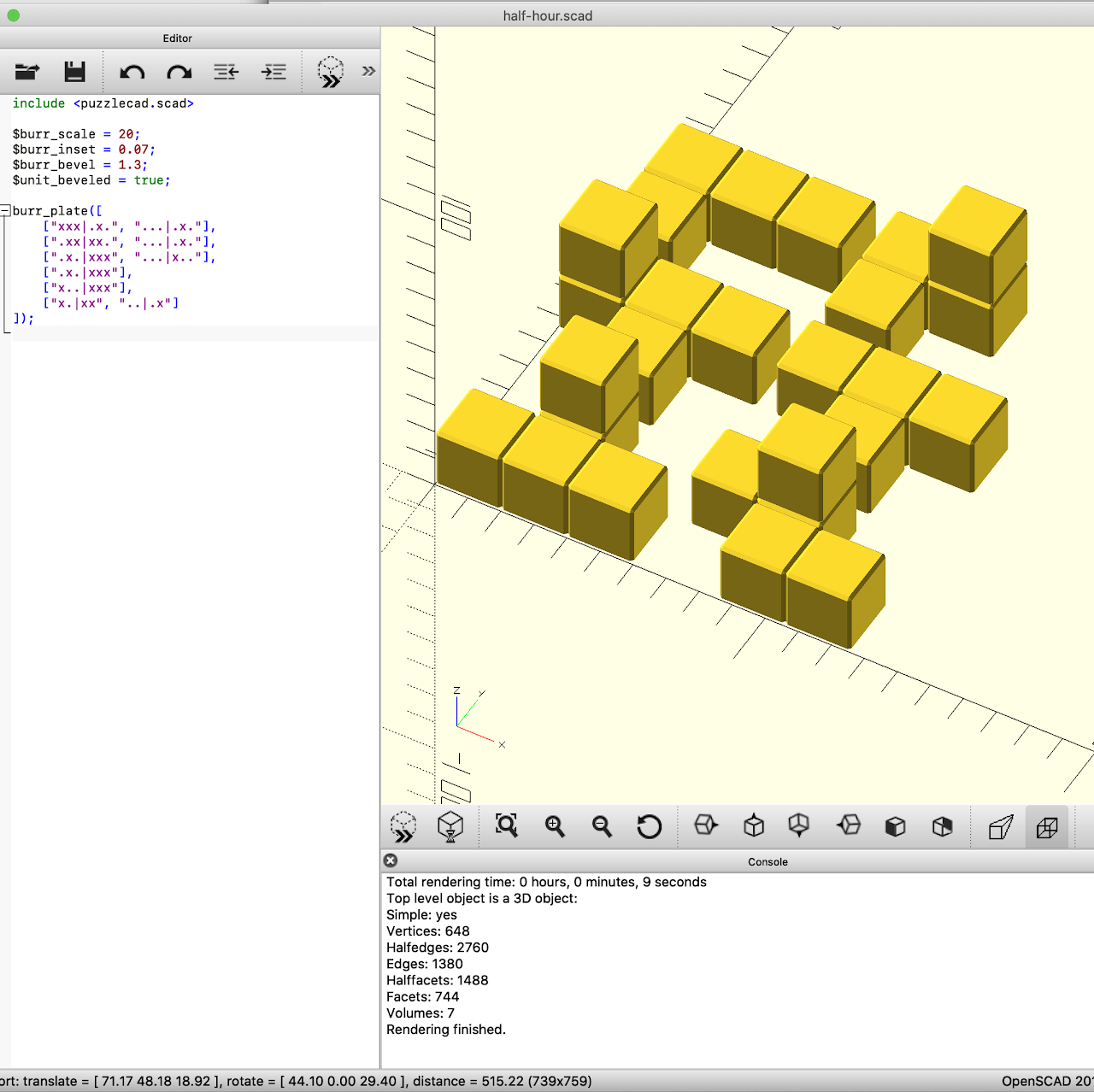
Task: Zoom out of the 3D viewport
Action: 602,826
